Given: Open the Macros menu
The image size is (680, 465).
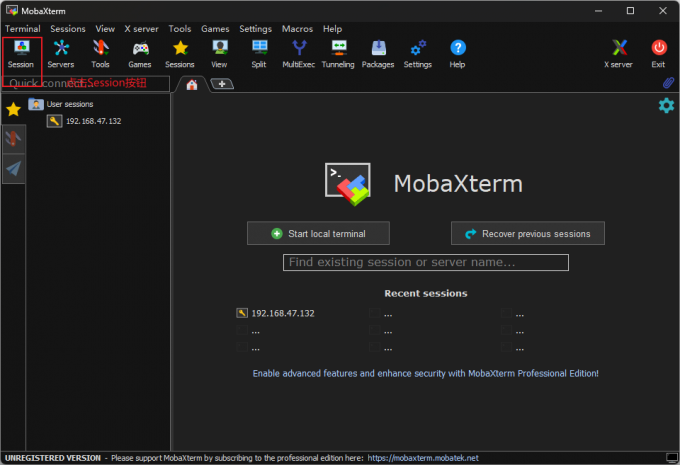Looking at the screenshot, I should point(297,29).
